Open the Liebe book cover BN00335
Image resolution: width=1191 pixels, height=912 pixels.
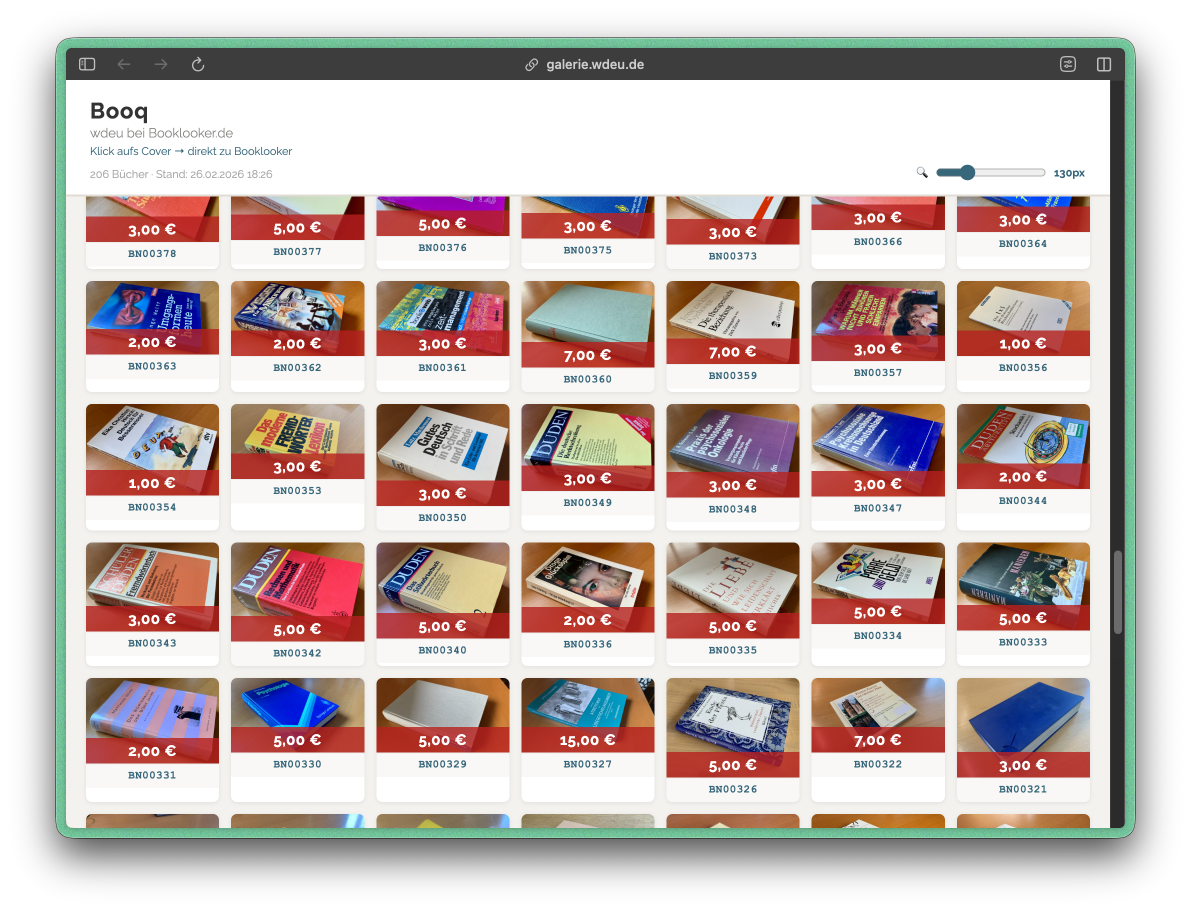click(732, 590)
